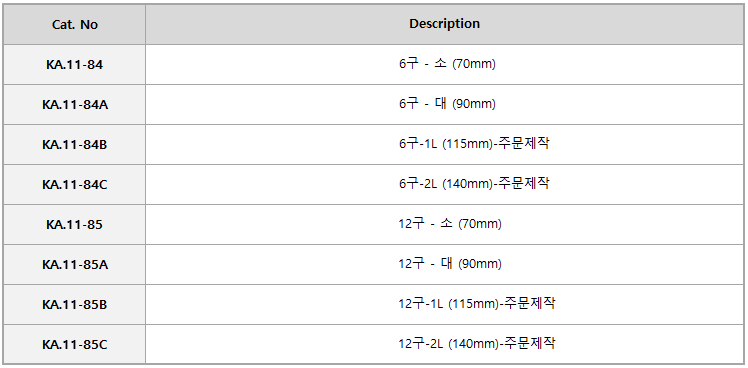Viewport: 748px width, 368px height.
Task: Click description 6구 - 대 (90mm)
Action: [447, 104]
